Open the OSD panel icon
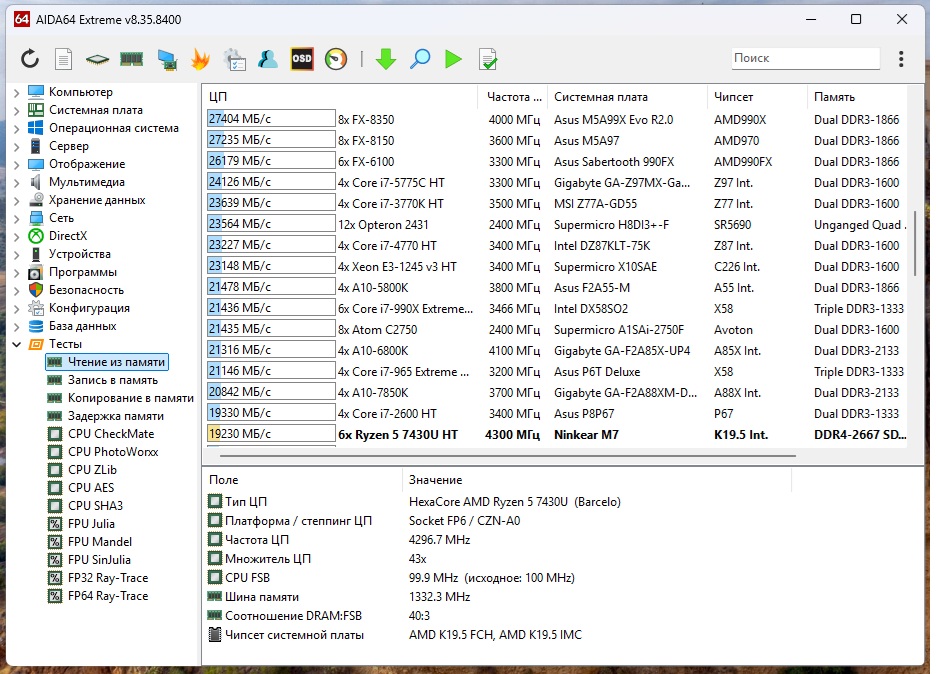936x674 pixels. pyautogui.click(x=302, y=59)
